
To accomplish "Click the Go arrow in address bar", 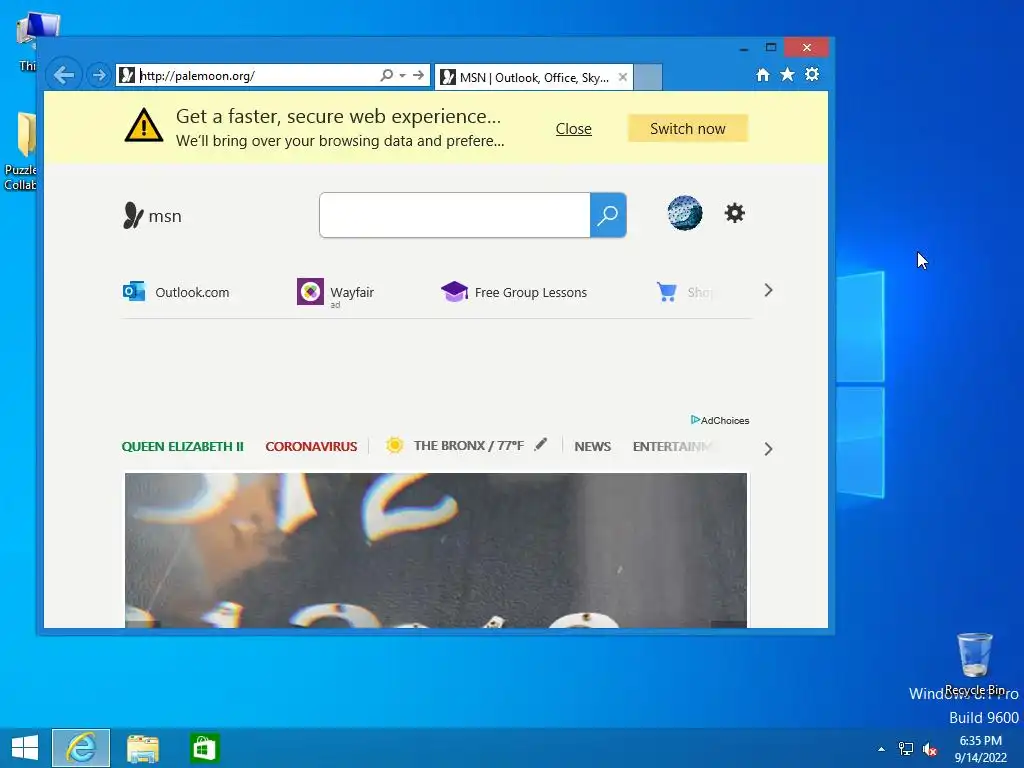I will tap(419, 75).
